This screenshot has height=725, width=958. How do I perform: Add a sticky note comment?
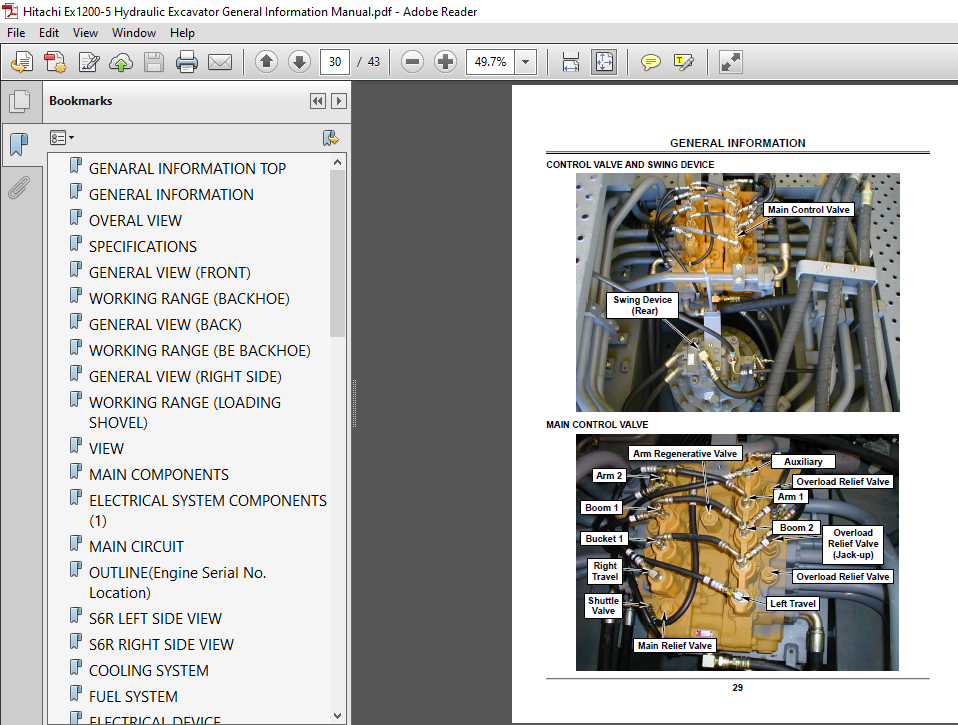click(651, 62)
